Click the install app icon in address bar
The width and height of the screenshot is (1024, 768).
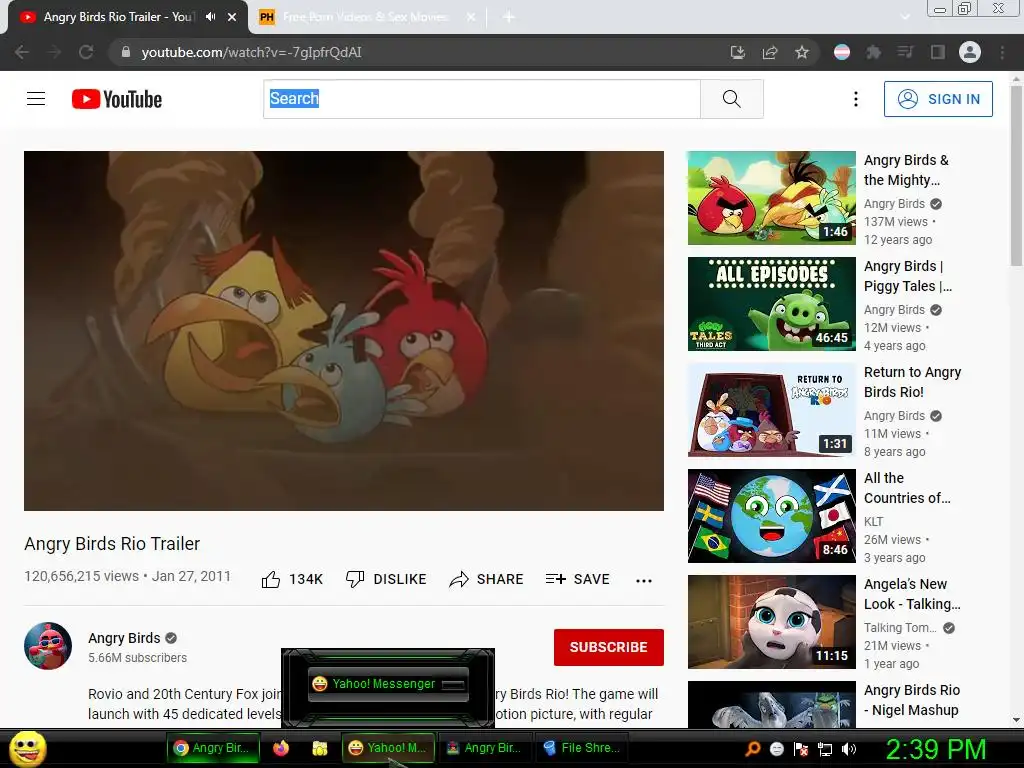pyautogui.click(x=737, y=52)
